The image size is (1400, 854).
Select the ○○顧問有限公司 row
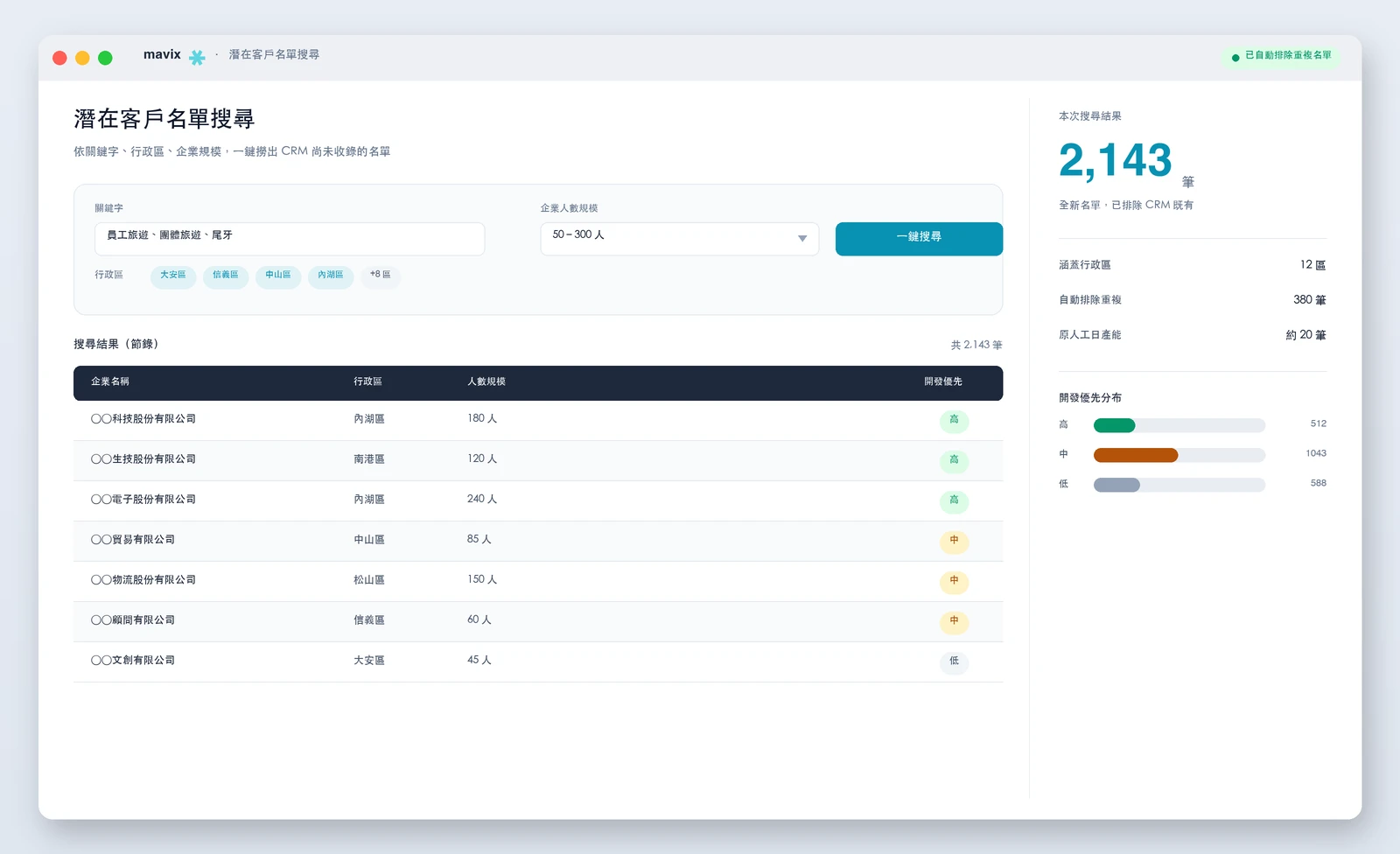(x=538, y=621)
